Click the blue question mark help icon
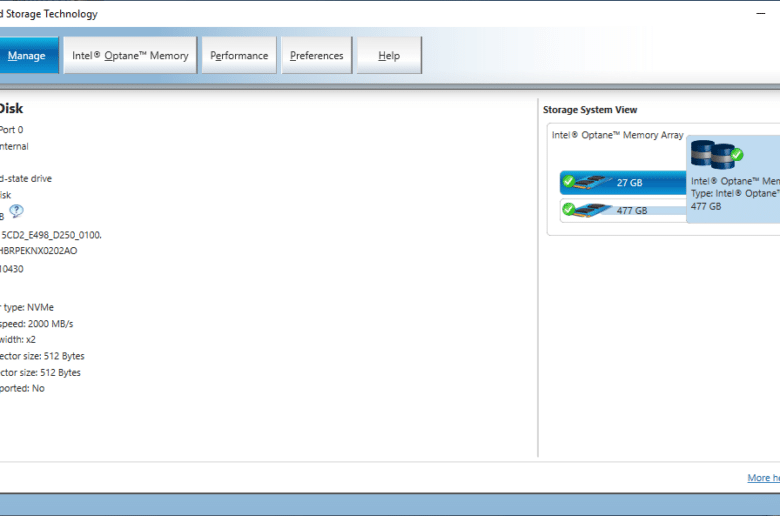 [x=16, y=211]
